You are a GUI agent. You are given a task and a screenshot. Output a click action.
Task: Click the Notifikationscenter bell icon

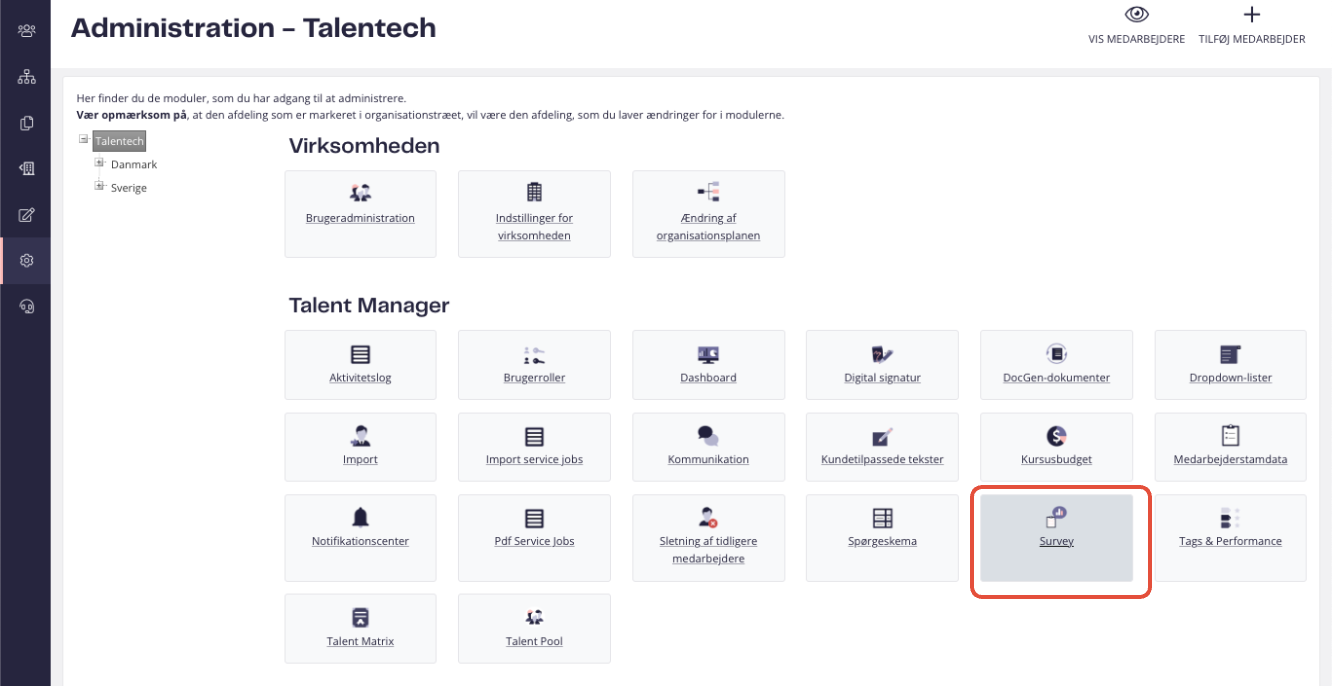click(x=360, y=517)
